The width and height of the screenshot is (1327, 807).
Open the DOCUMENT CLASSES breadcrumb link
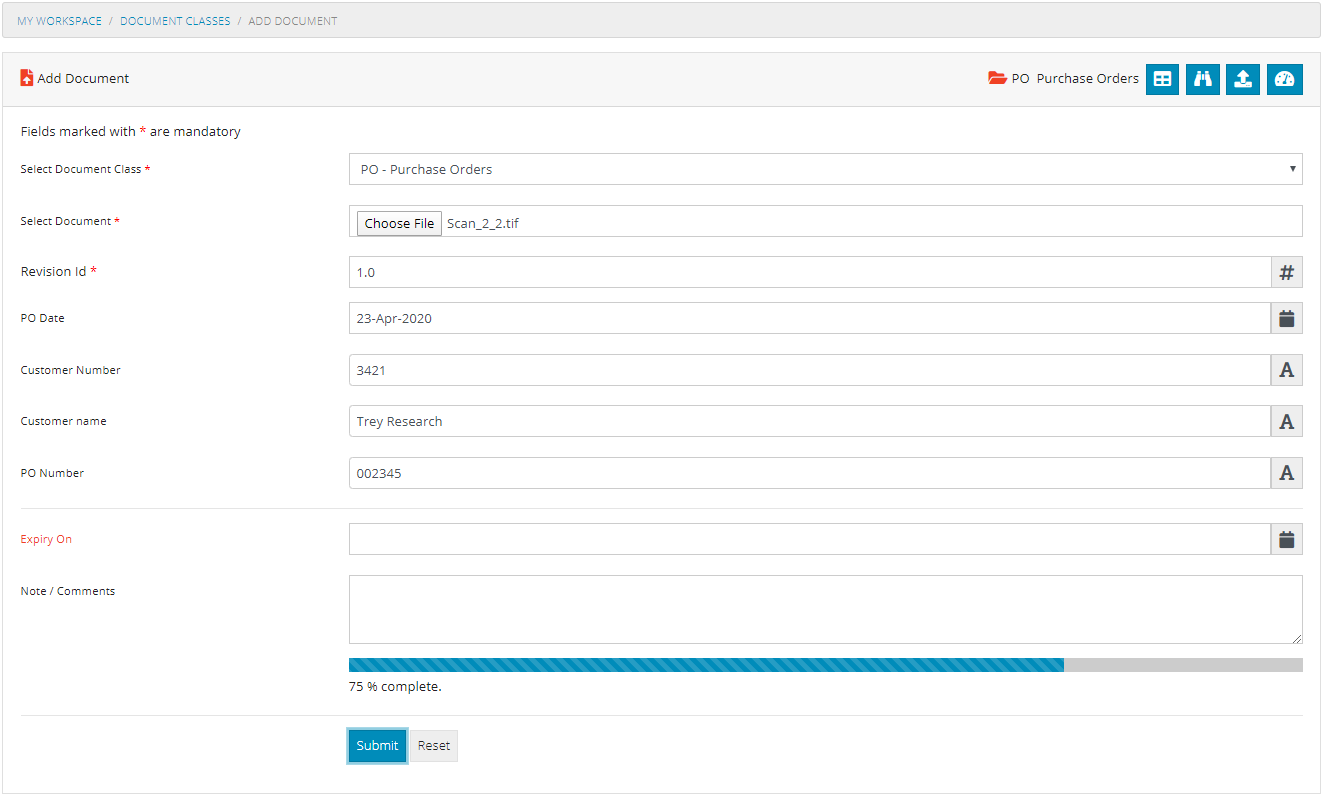[x=175, y=20]
